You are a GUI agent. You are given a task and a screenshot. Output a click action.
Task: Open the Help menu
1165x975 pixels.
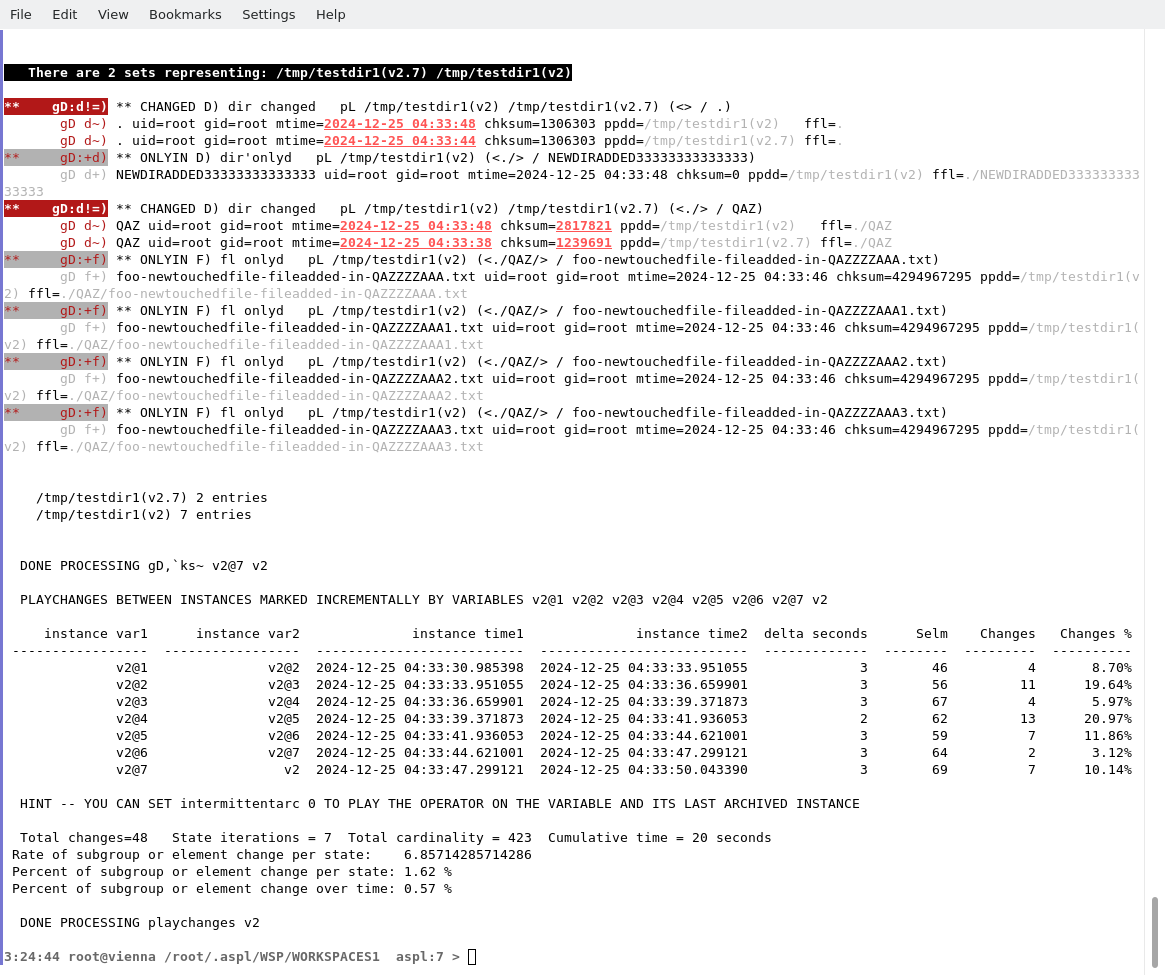click(330, 14)
